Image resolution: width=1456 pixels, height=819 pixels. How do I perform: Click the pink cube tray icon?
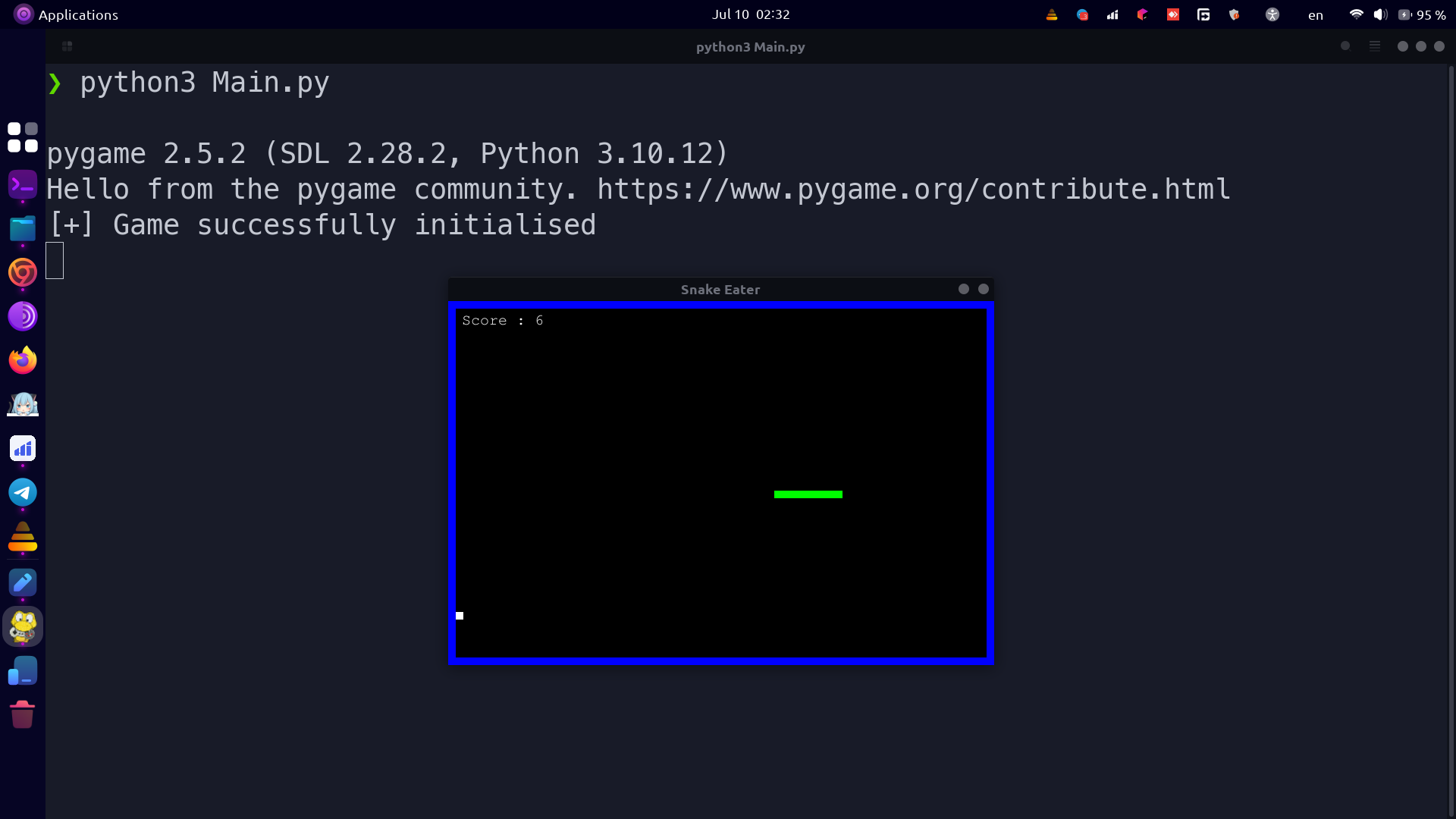(1142, 14)
